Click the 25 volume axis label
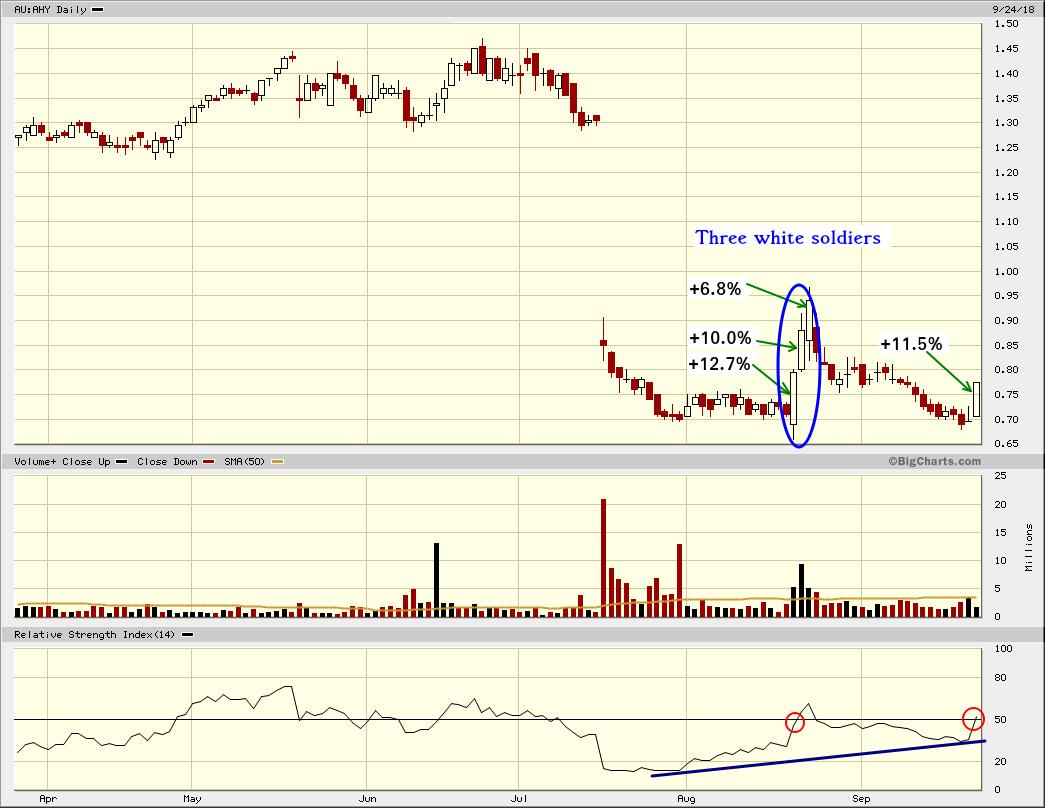Viewport: 1045px width, 808px height. pyautogui.click(x=1000, y=476)
